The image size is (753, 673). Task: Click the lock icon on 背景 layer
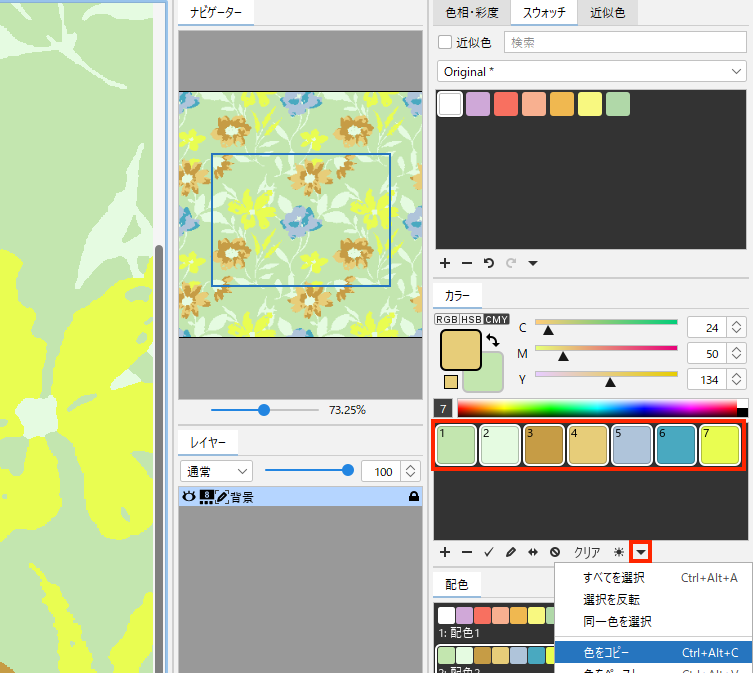(413, 497)
